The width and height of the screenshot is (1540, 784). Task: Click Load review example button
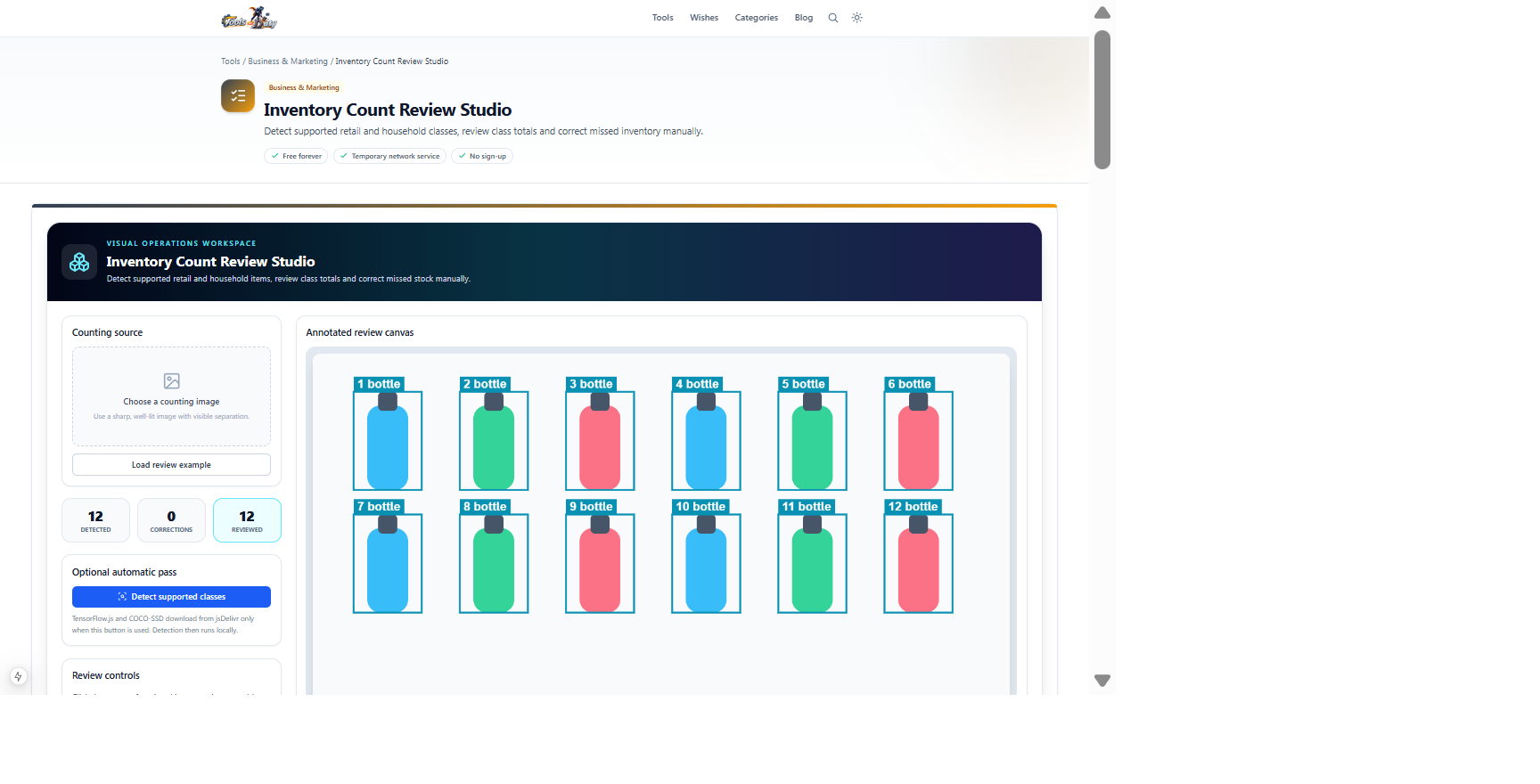point(171,465)
